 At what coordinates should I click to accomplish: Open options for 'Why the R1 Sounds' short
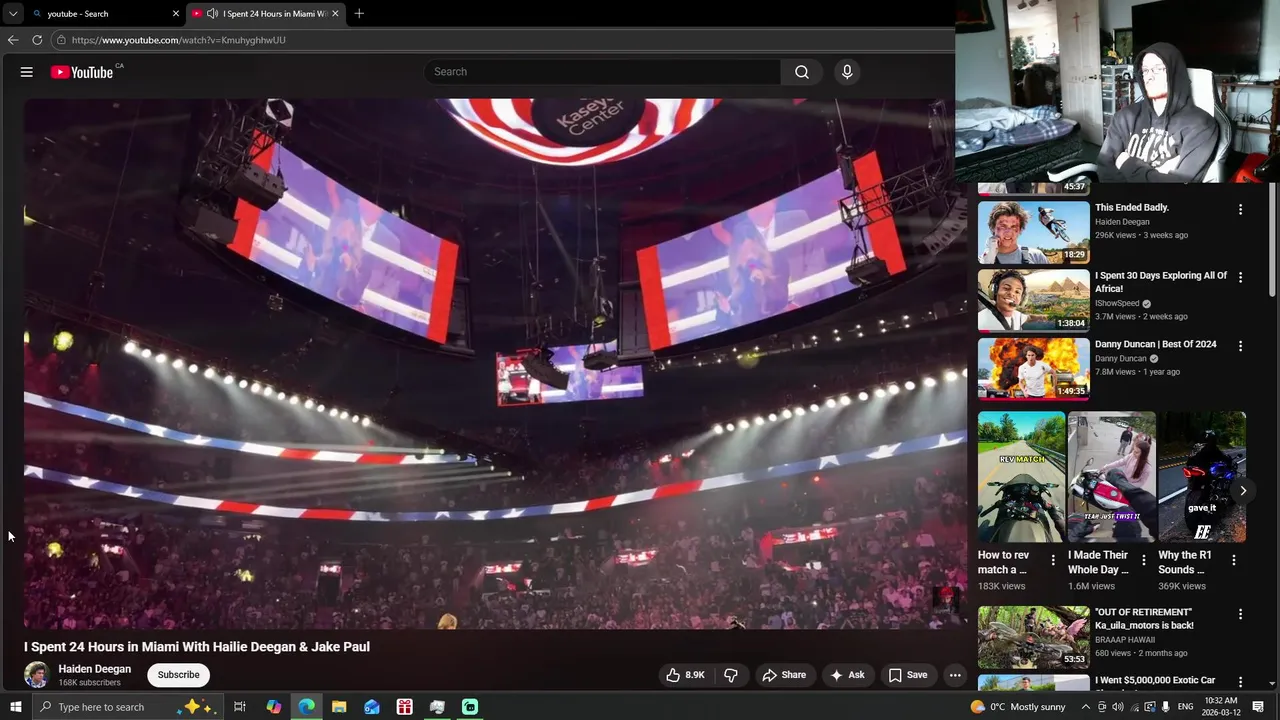click(1233, 561)
